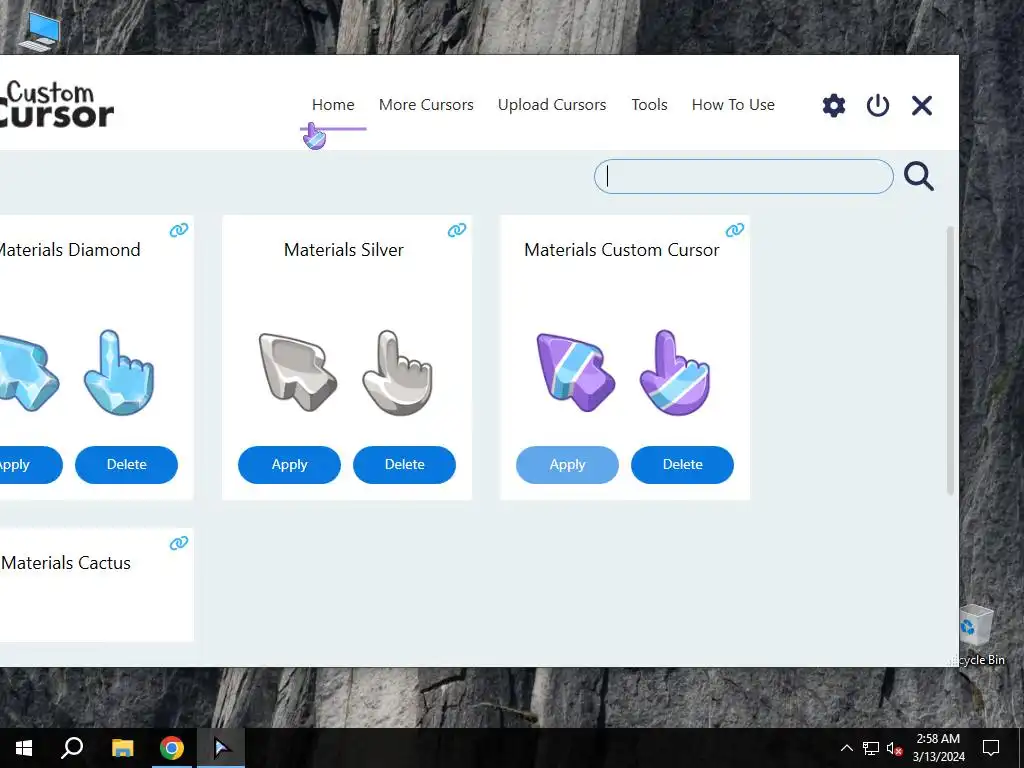Open the settings gear icon
This screenshot has height=768, width=1024.
pyautogui.click(x=833, y=105)
